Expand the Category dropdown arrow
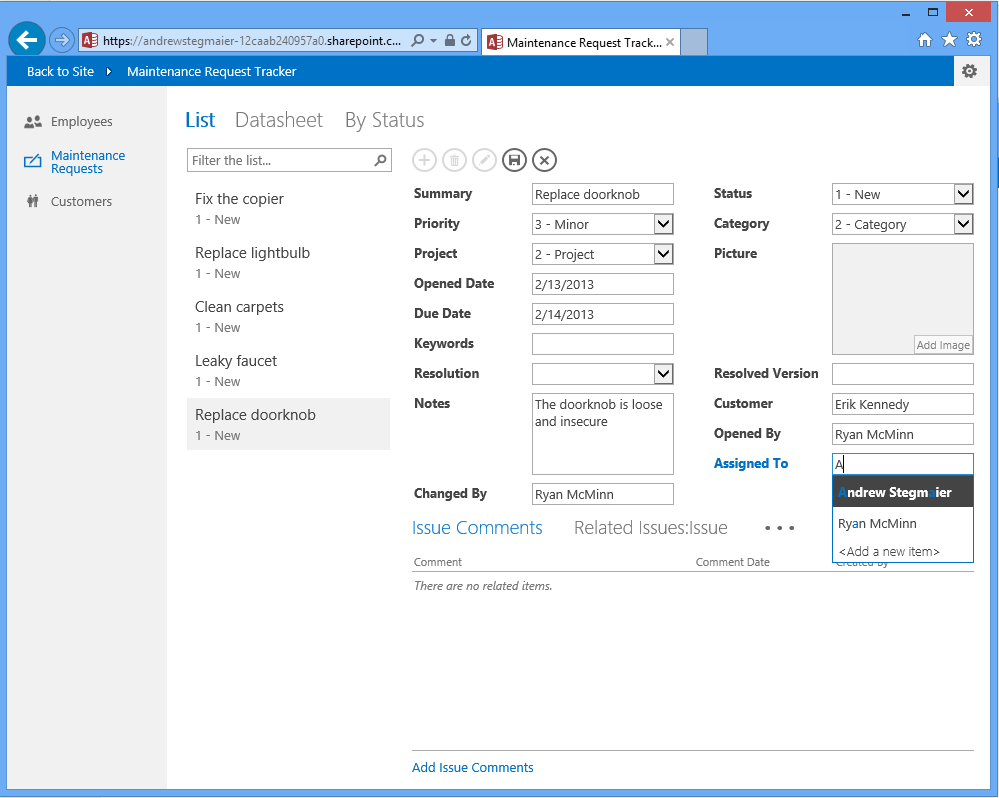The image size is (999, 798). tap(963, 224)
